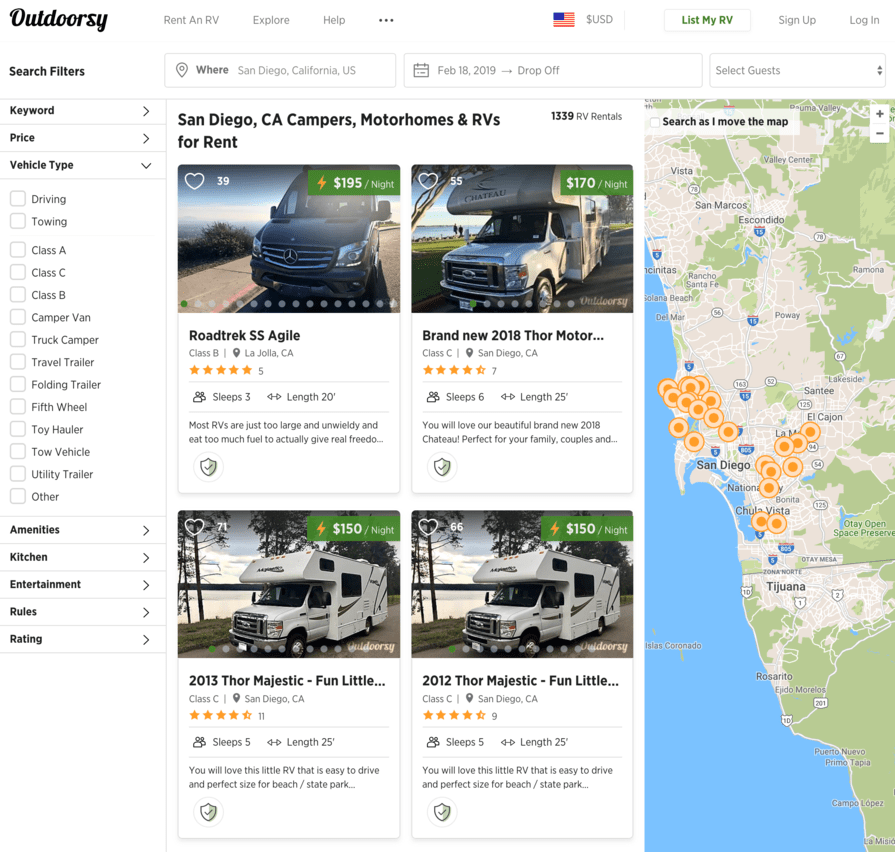Favorite the Roadtrek SS Agile listing
The image size is (895, 852).
pyautogui.click(x=195, y=181)
